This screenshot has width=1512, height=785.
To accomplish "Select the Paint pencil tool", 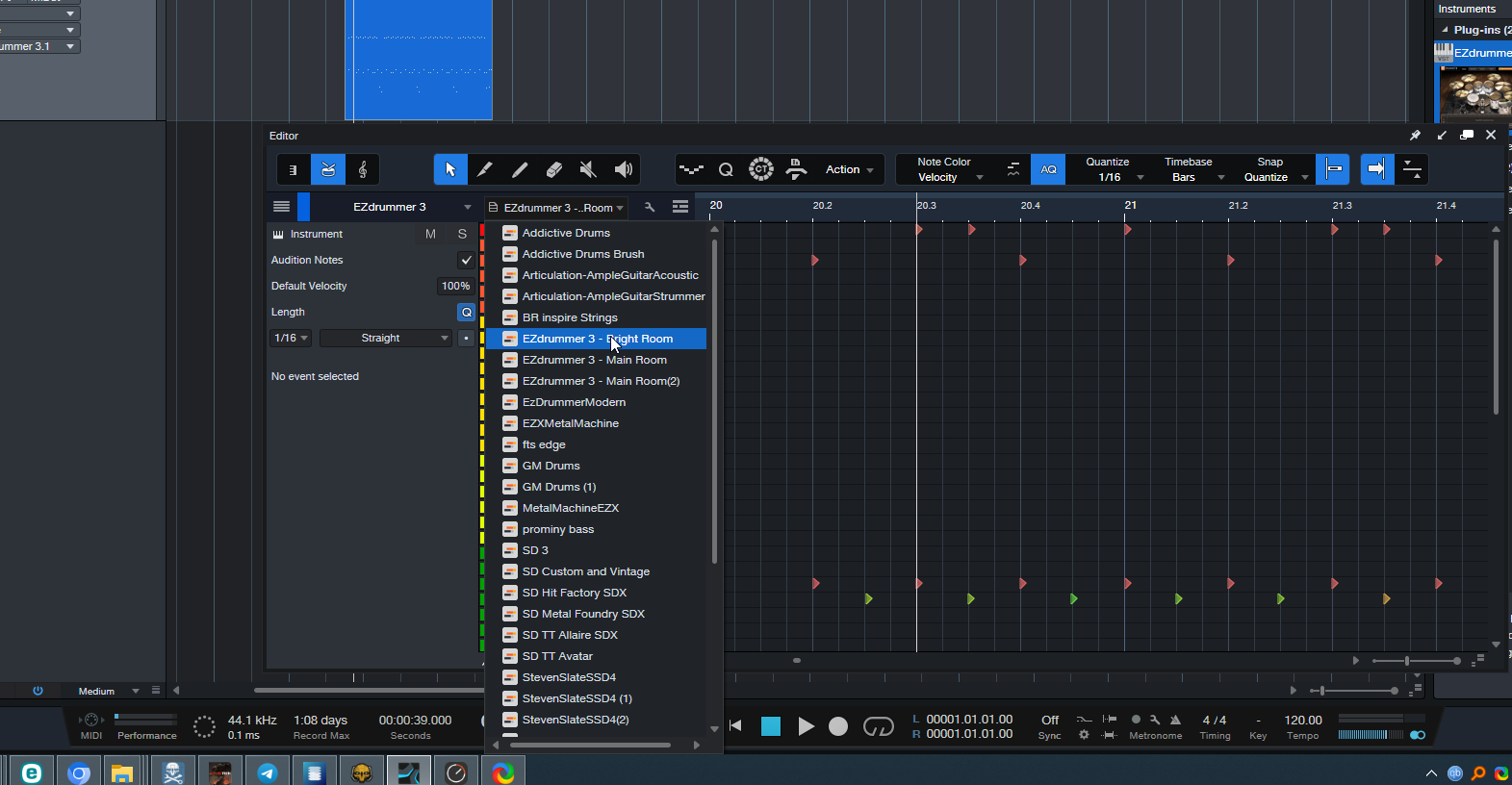I will pyautogui.click(x=520, y=169).
